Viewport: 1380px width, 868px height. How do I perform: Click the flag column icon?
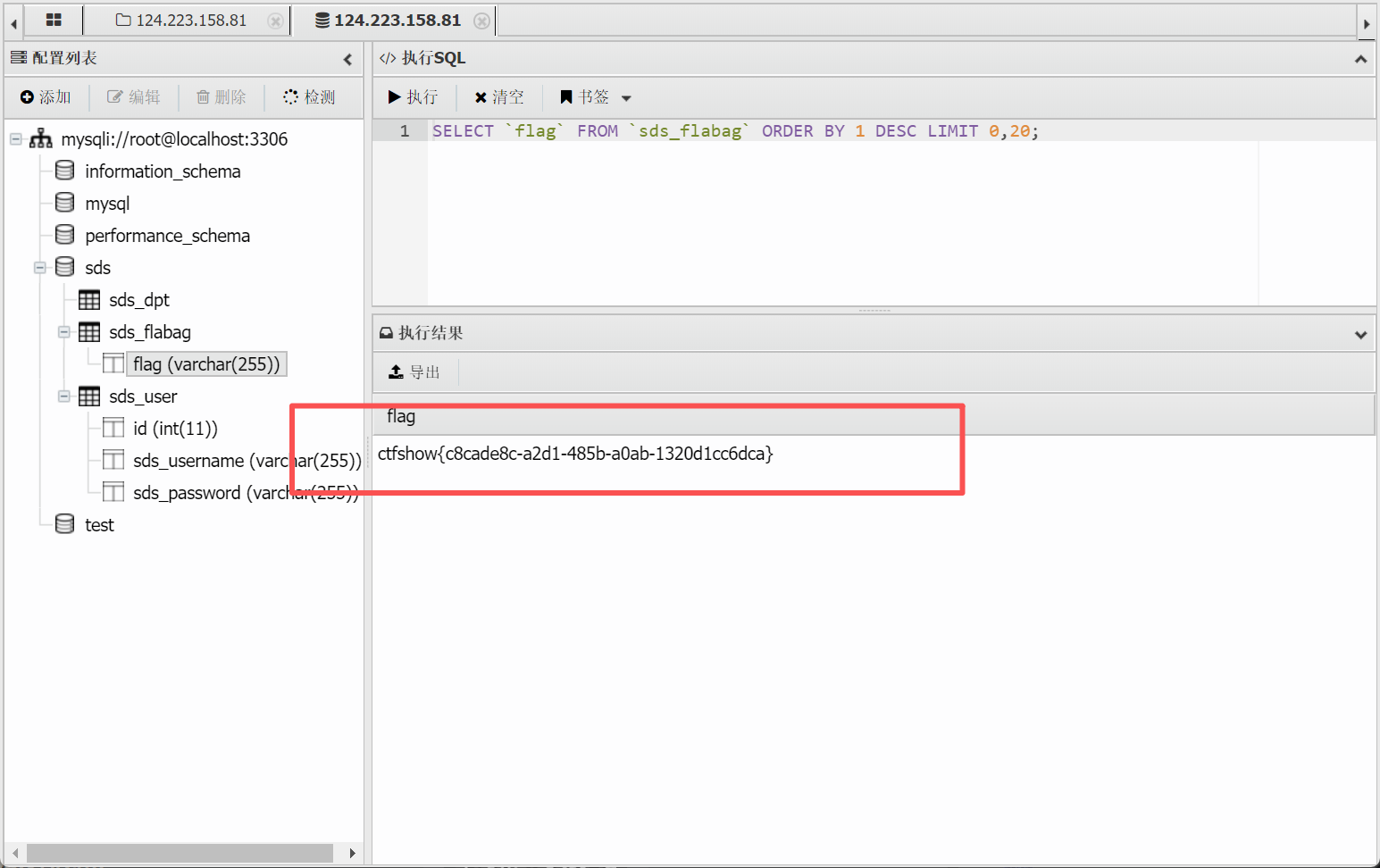(113, 363)
